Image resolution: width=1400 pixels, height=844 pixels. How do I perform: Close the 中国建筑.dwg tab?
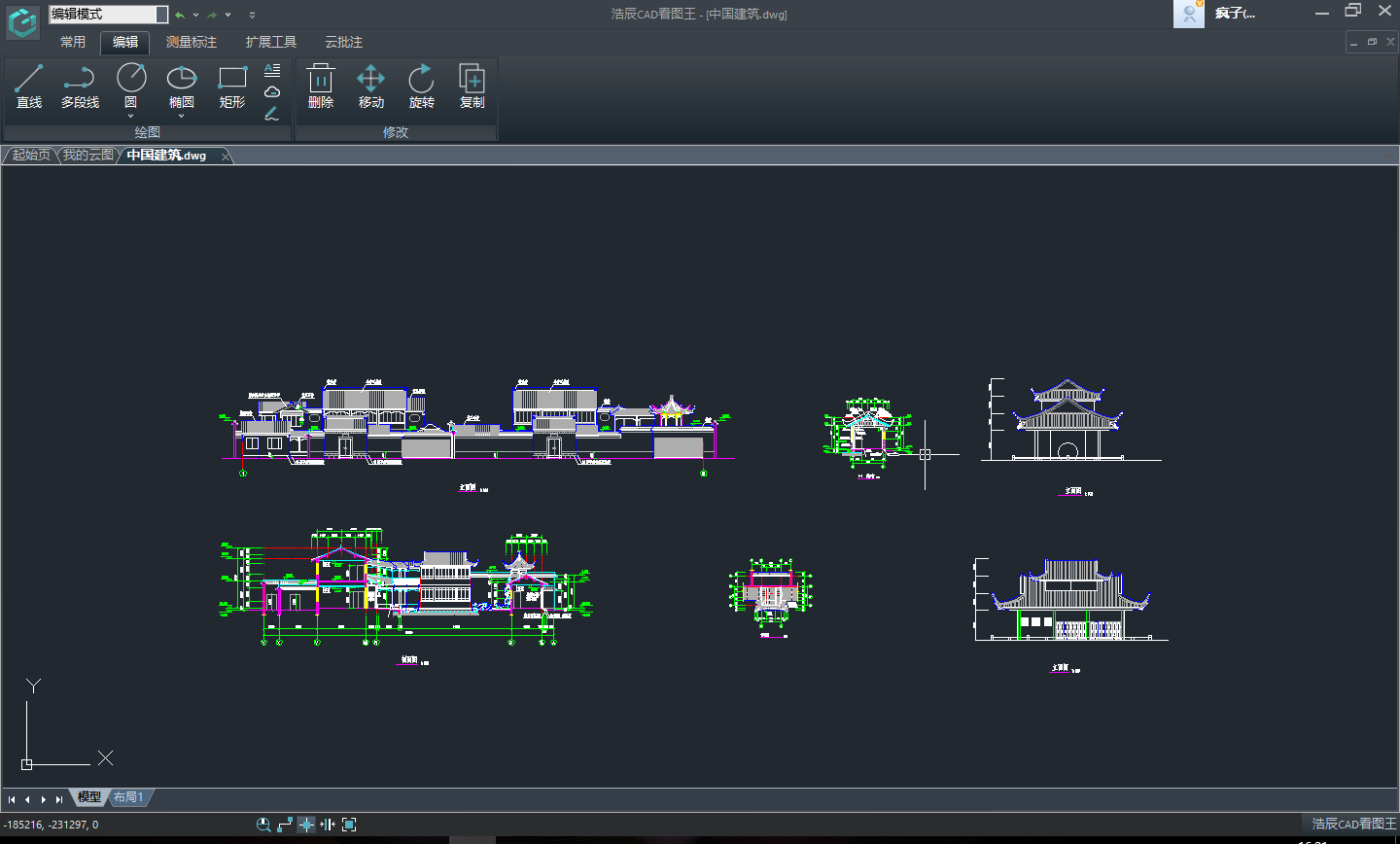pos(226,156)
